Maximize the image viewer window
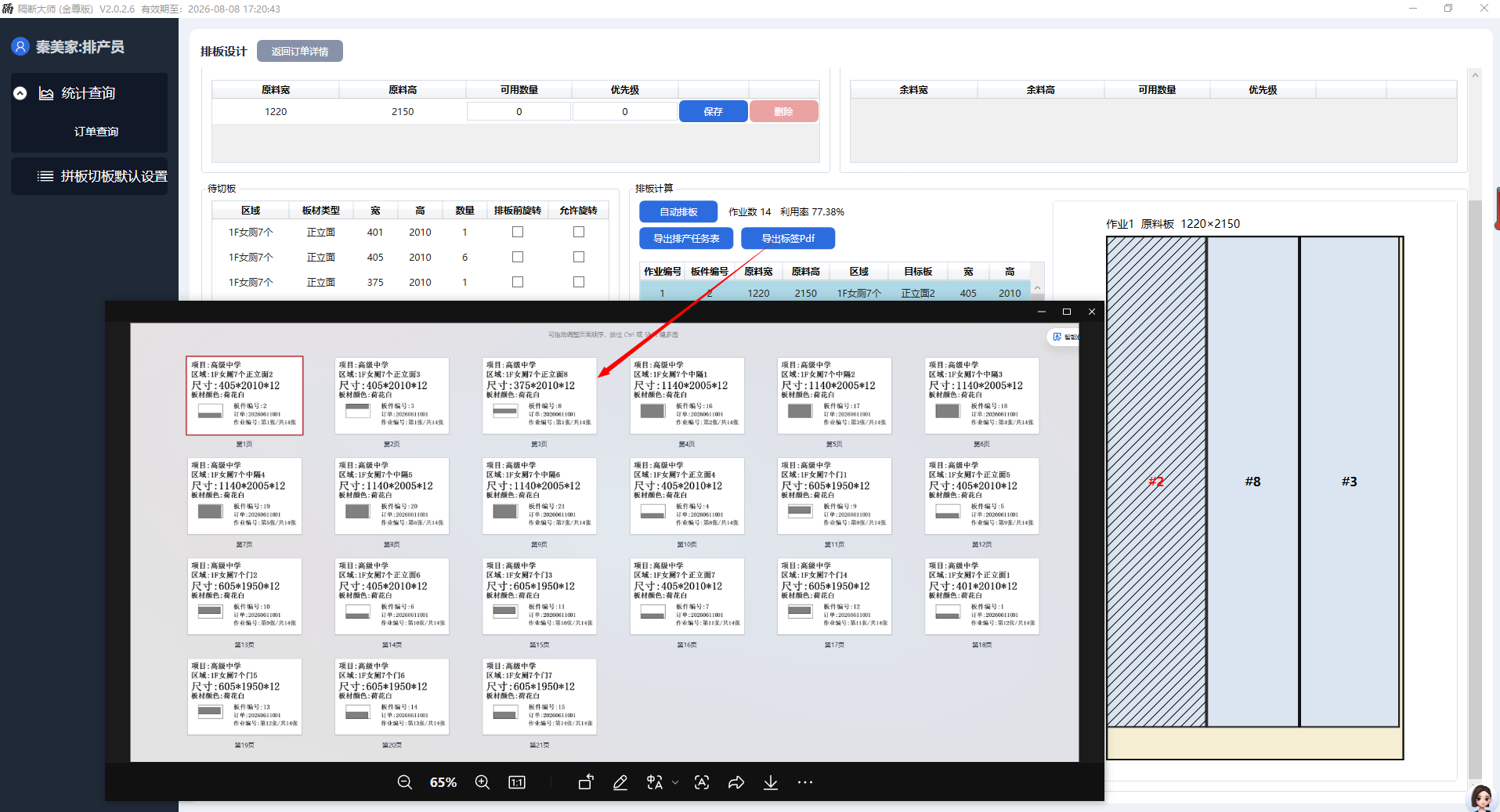Image resolution: width=1500 pixels, height=812 pixels. [x=1067, y=312]
